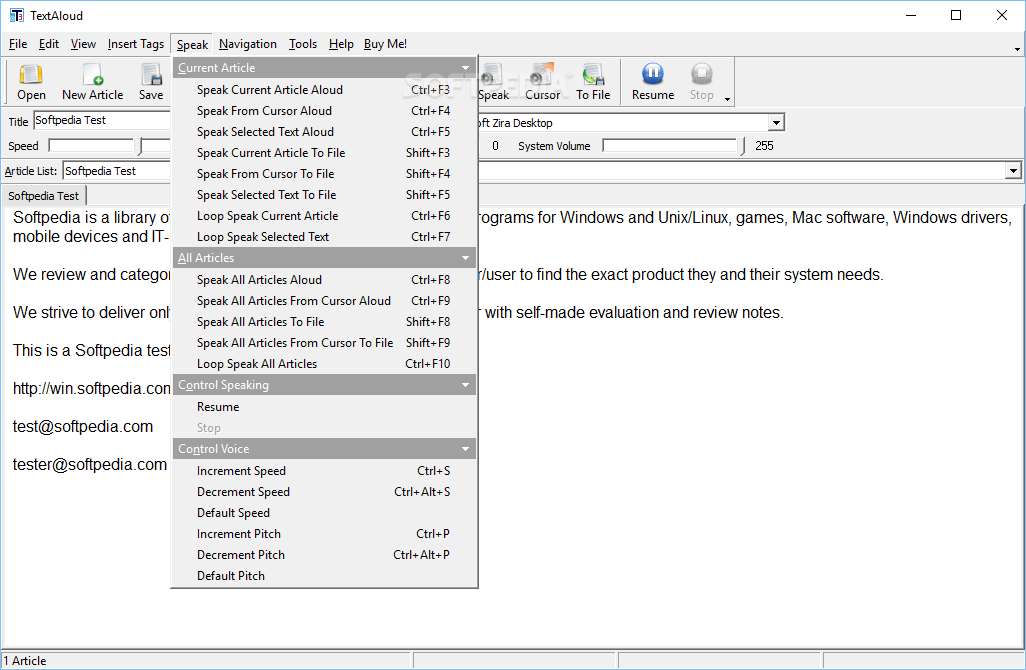Choose Speak All Articles To File
The height and width of the screenshot is (670, 1026).
point(324,321)
